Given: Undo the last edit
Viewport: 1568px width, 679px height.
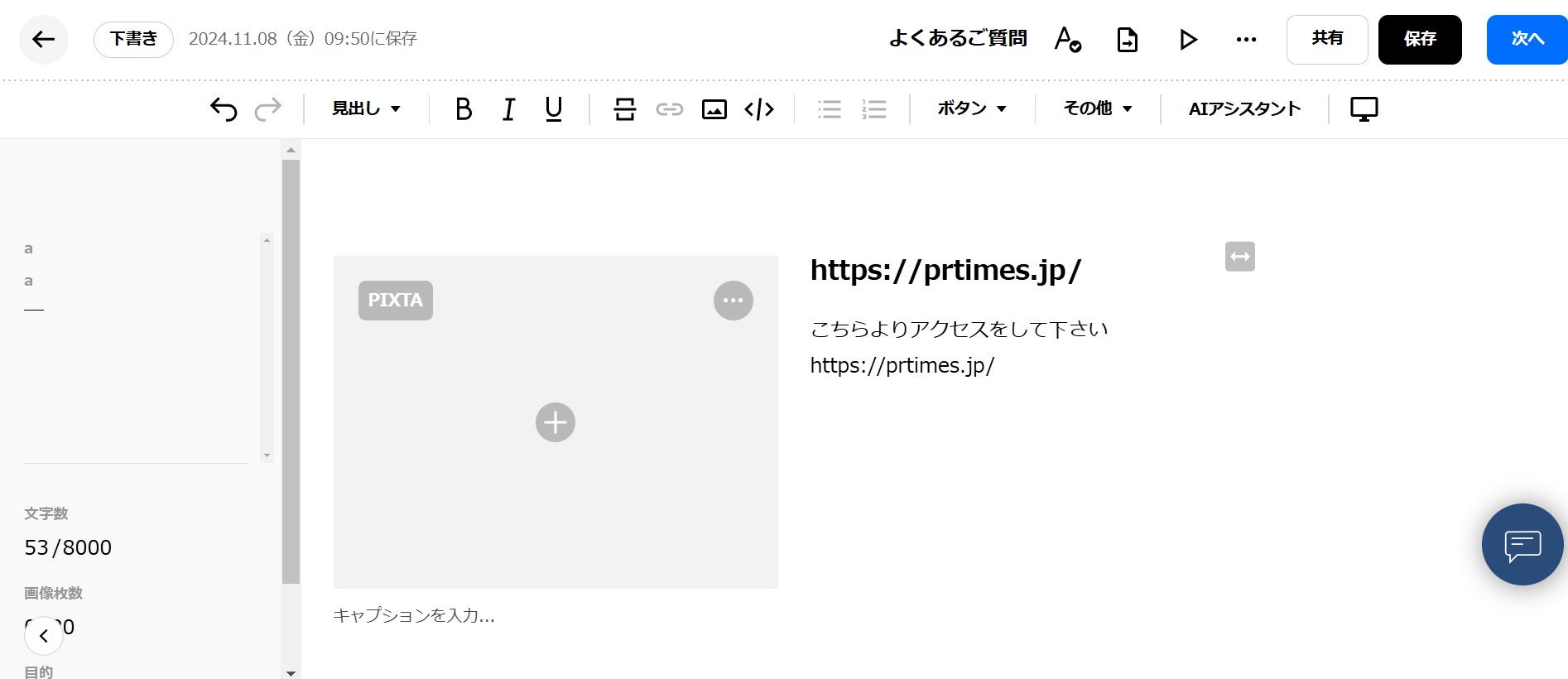Looking at the screenshot, I should pyautogui.click(x=224, y=109).
